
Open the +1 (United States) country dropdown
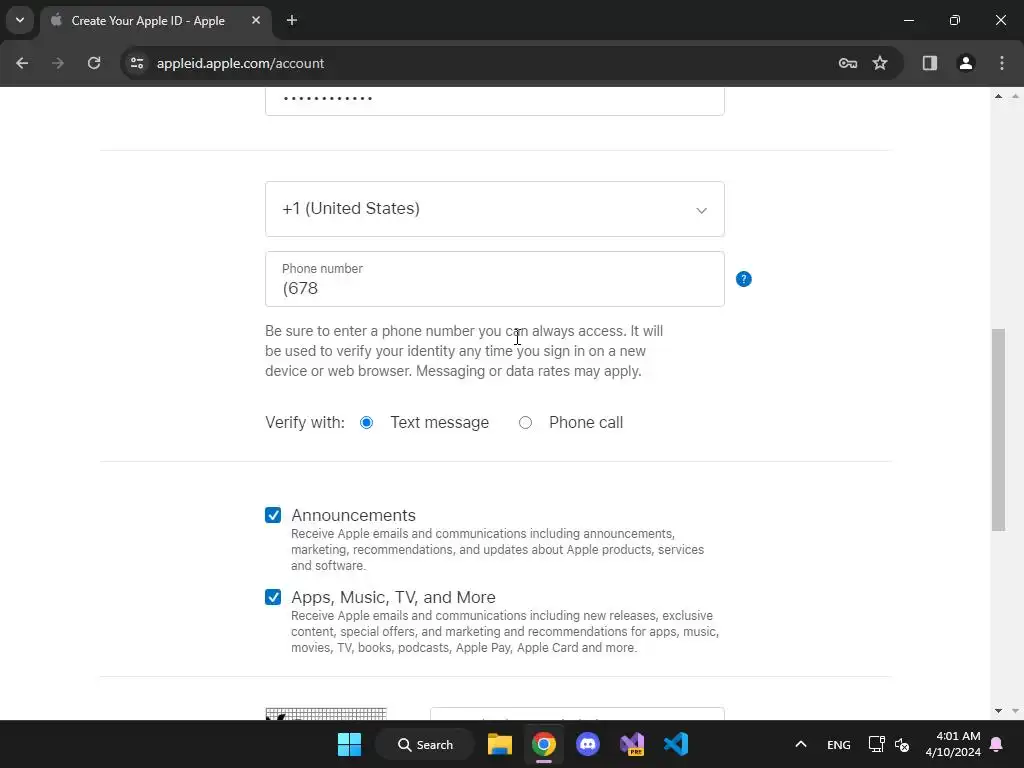(494, 209)
